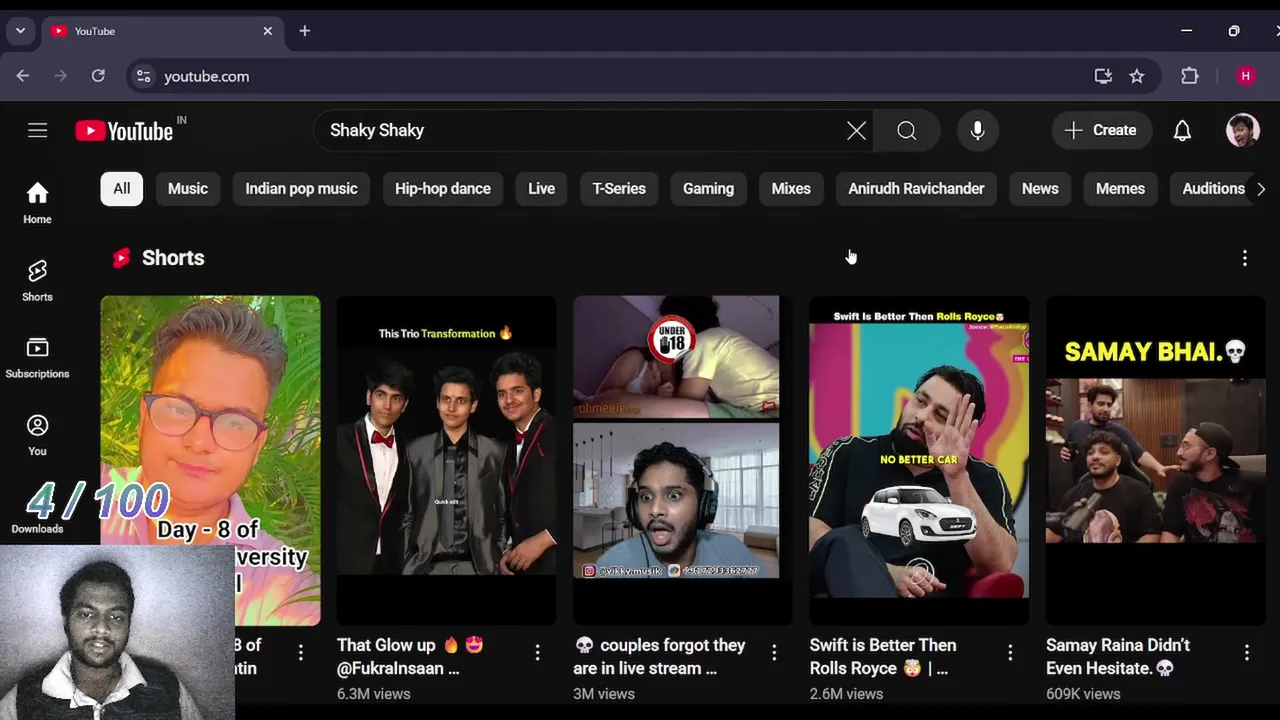1280x720 pixels.
Task: Open options for 'couples forgot' short
Action: tap(773, 653)
